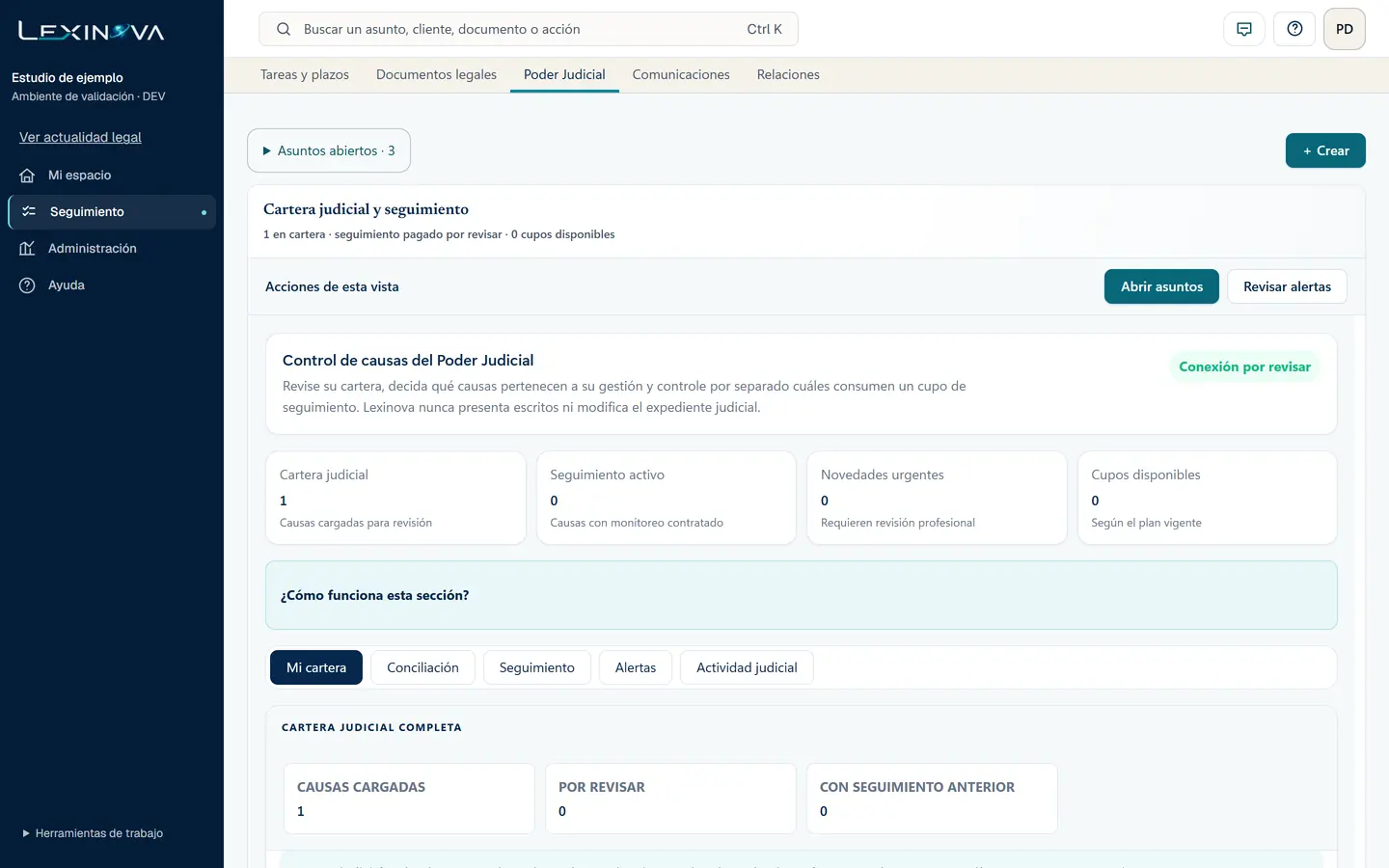Select the Alertas sub-tab

pos(636,667)
